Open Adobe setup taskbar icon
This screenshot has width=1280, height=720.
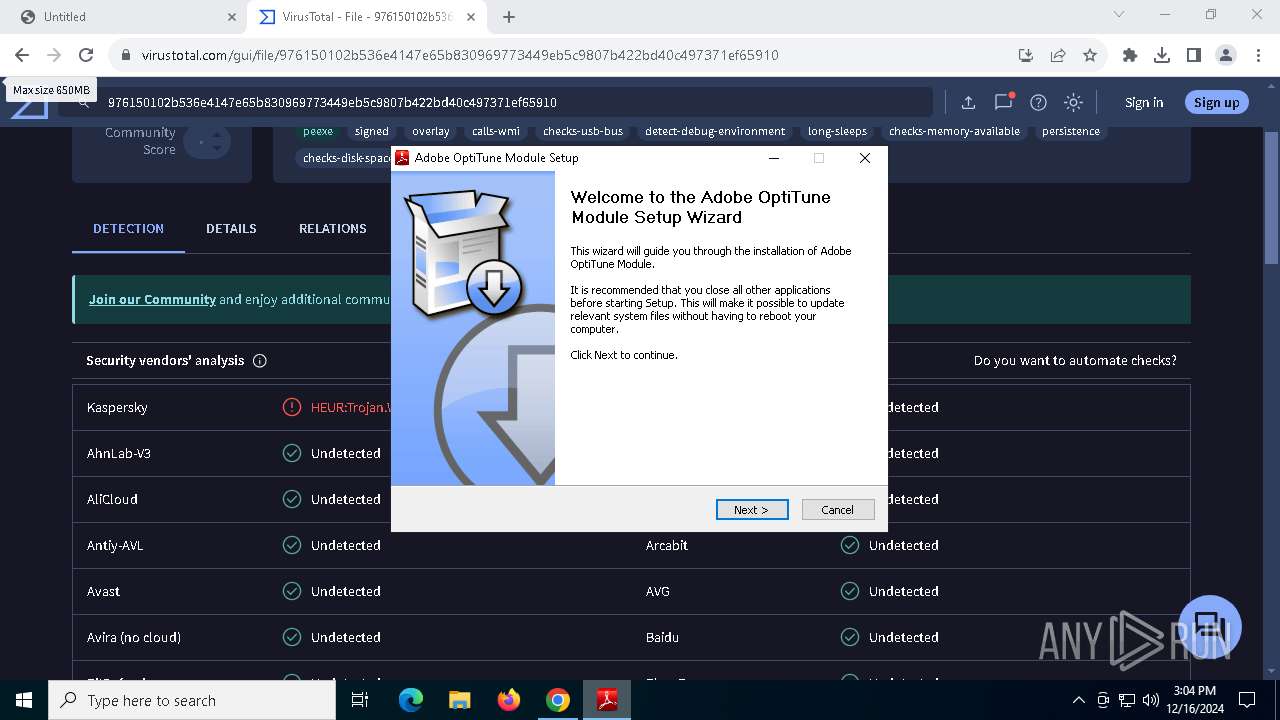pyautogui.click(x=607, y=700)
